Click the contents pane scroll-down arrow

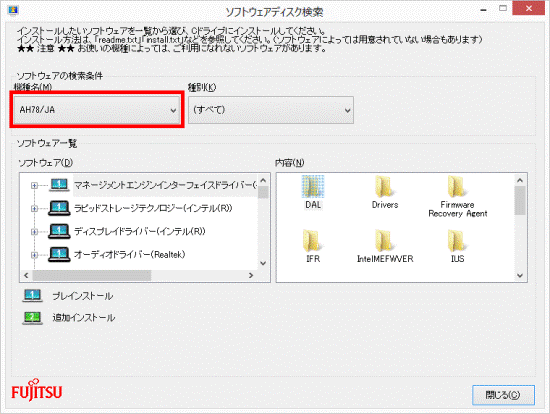pyautogui.click(x=520, y=276)
